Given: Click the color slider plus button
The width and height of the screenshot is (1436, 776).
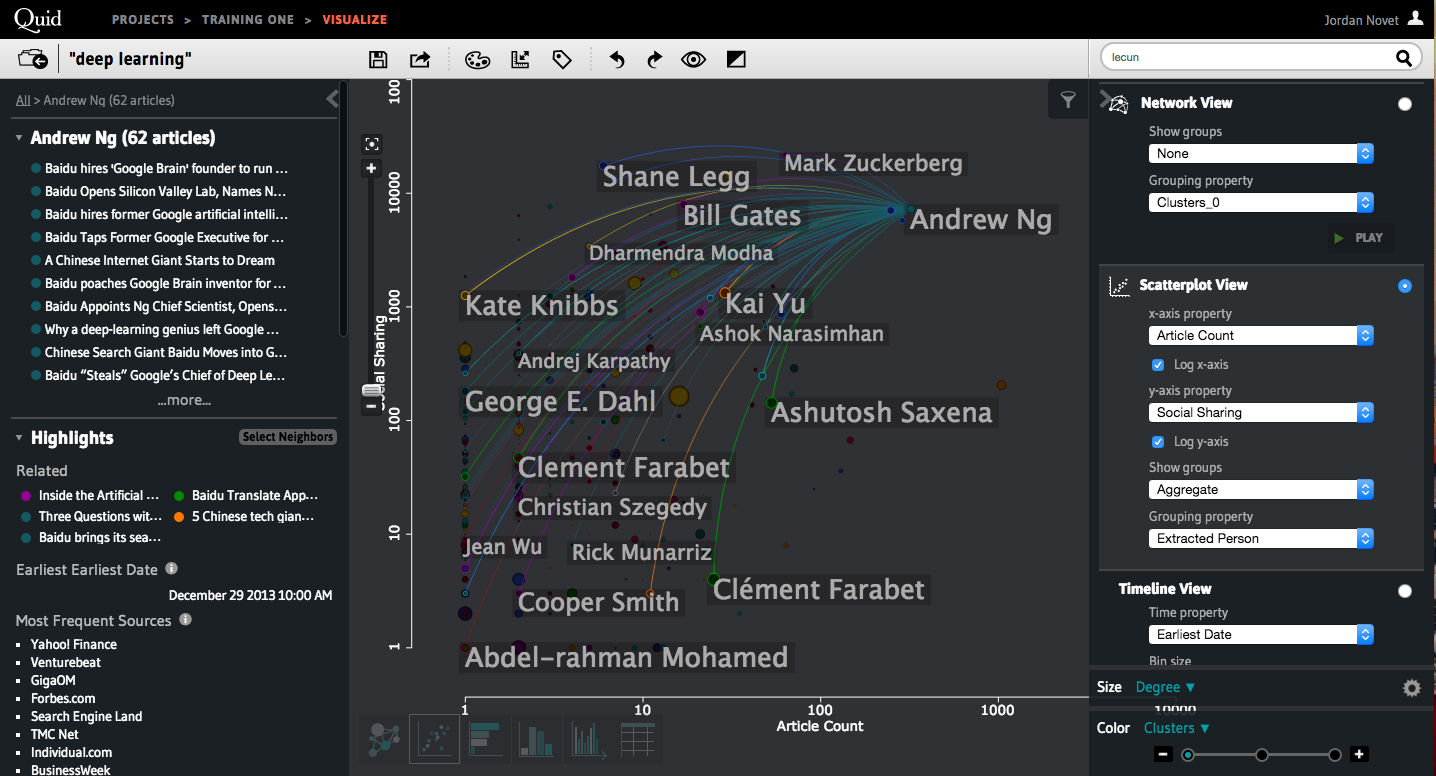Looking at the screenshot, I should click(x=1359, y=755).
